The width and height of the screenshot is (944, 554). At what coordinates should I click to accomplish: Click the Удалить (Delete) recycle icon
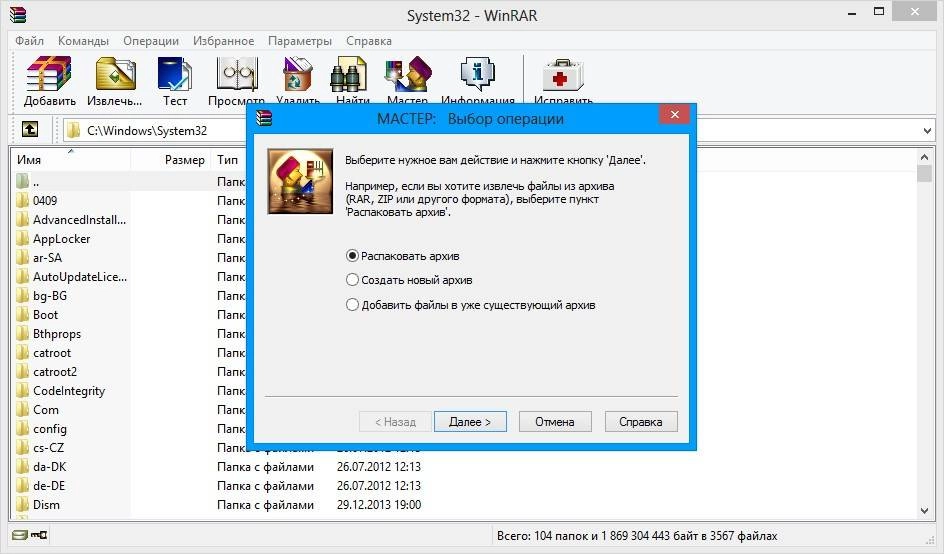(x=298, y=74)
